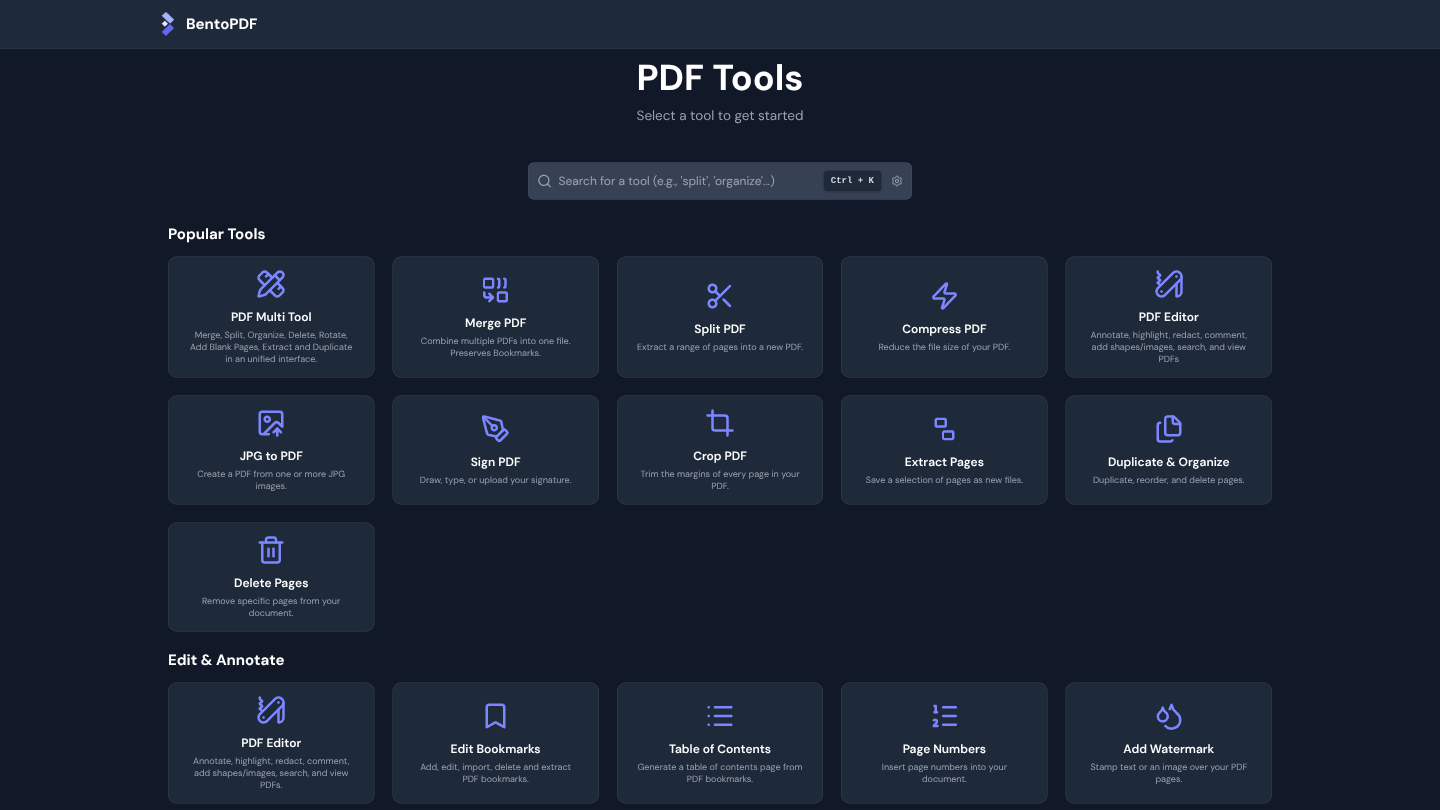Click the Compress PDF lightning icon
This screenshot has width=1440, height=810.
[944, 296]
